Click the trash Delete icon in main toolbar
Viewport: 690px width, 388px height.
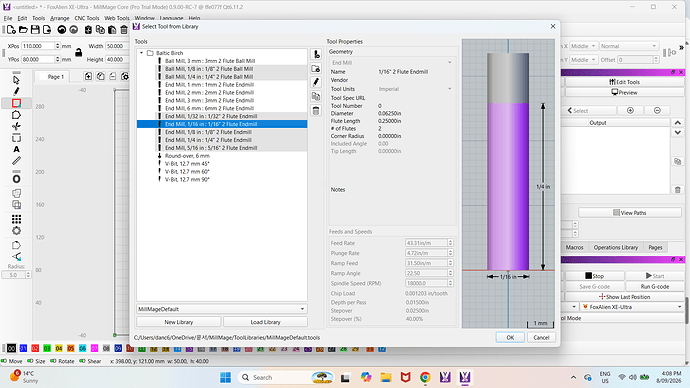(124, 29)
